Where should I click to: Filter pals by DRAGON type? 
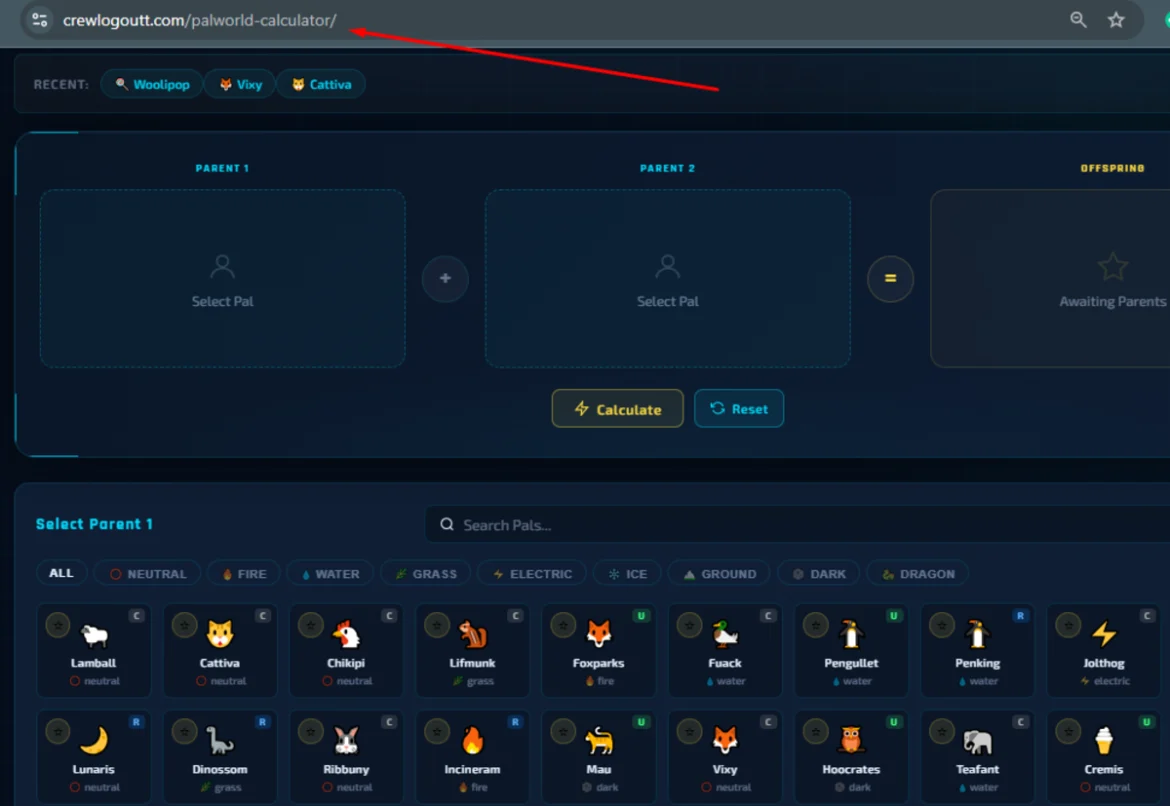919,573
